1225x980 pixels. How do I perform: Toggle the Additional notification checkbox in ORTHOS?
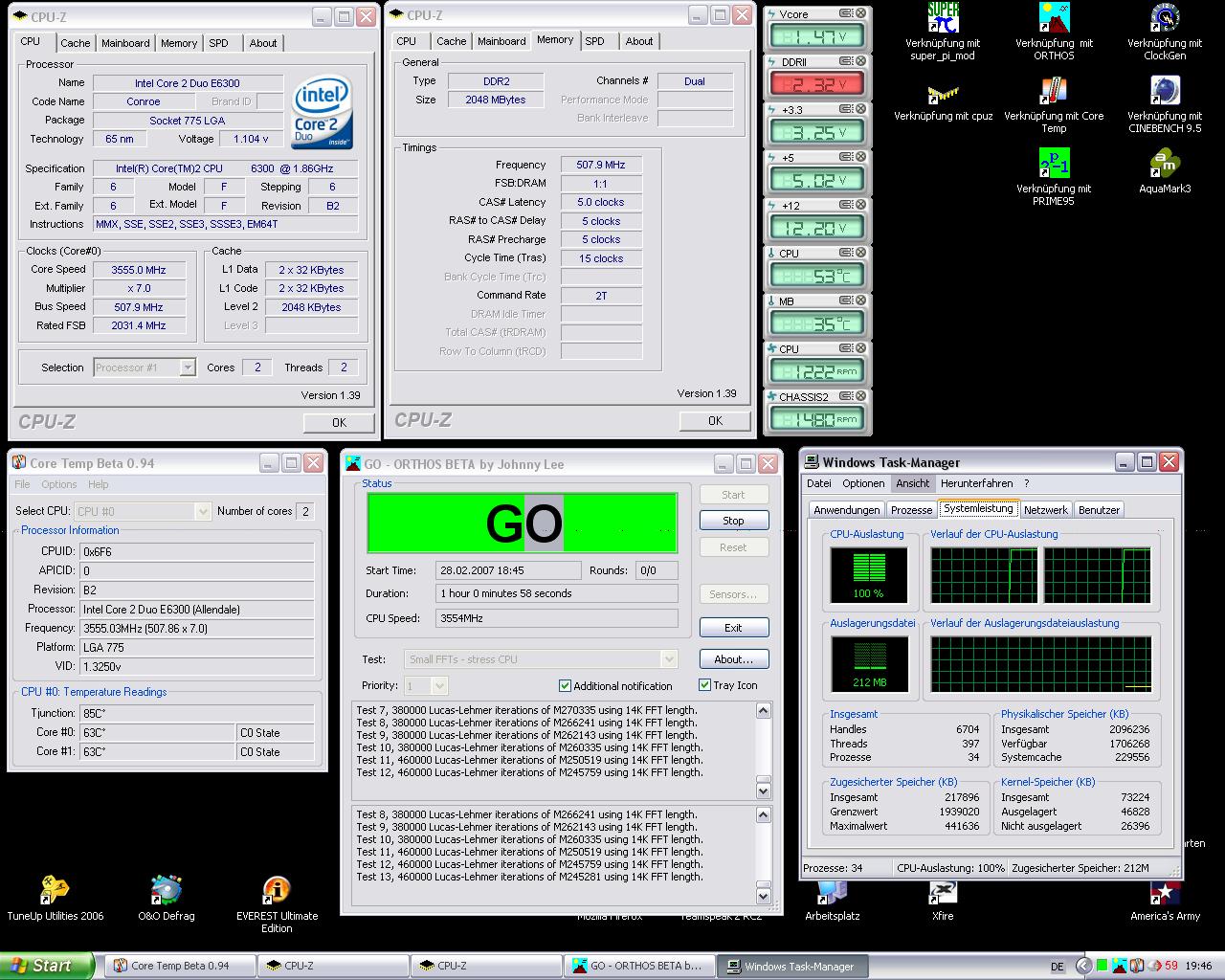point(565,685)
